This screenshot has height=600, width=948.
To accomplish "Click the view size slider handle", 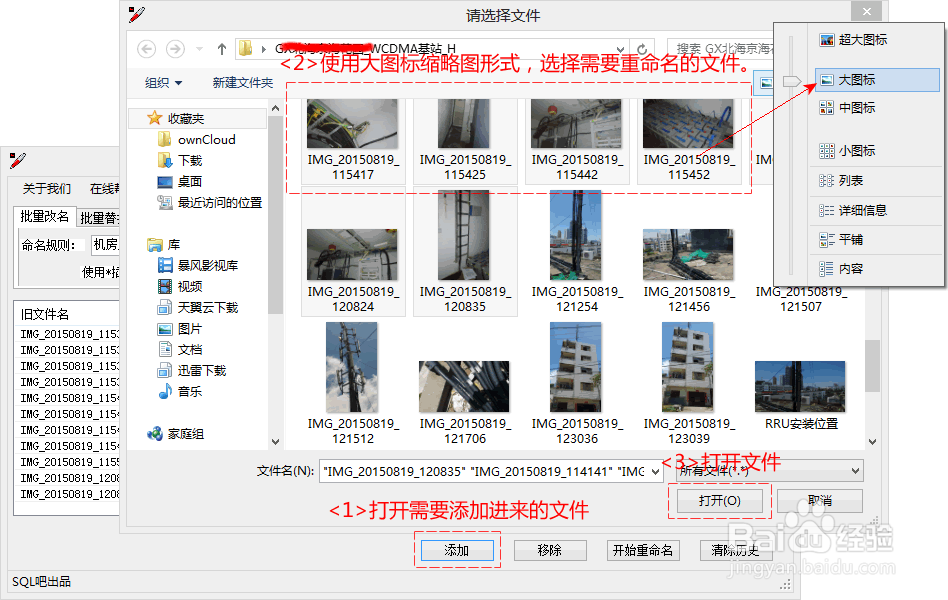I will [791, 81].
